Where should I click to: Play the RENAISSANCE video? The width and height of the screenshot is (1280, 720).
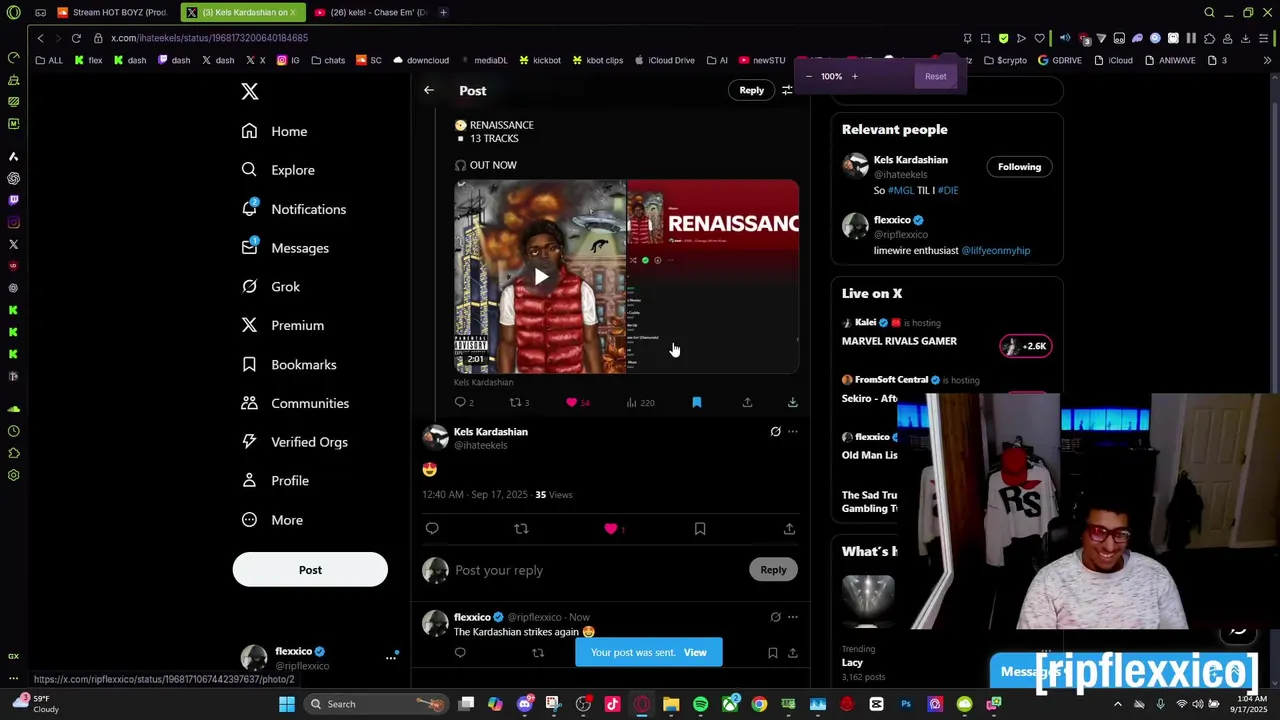coord(541,277)
